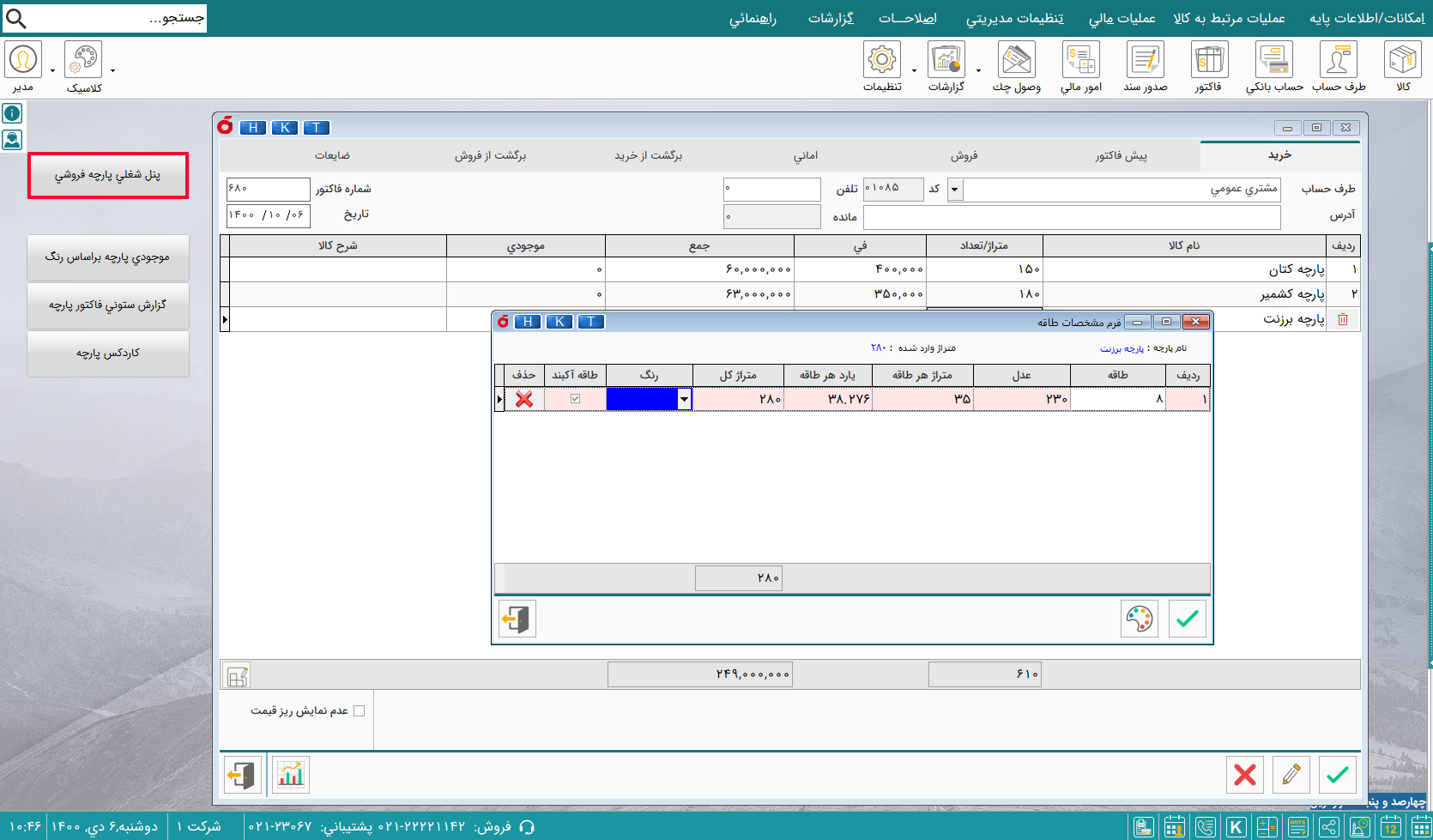Open the كاردكس پارچه button

click(x=108, y=354)
